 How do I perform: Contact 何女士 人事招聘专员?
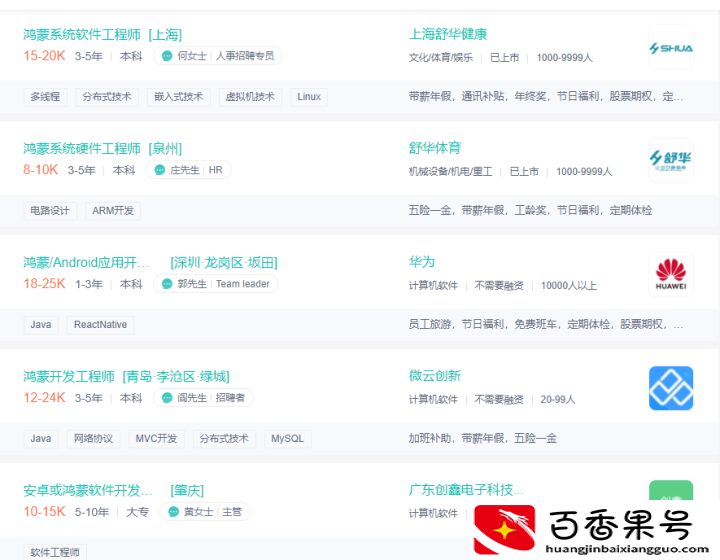tap(218, 56)
